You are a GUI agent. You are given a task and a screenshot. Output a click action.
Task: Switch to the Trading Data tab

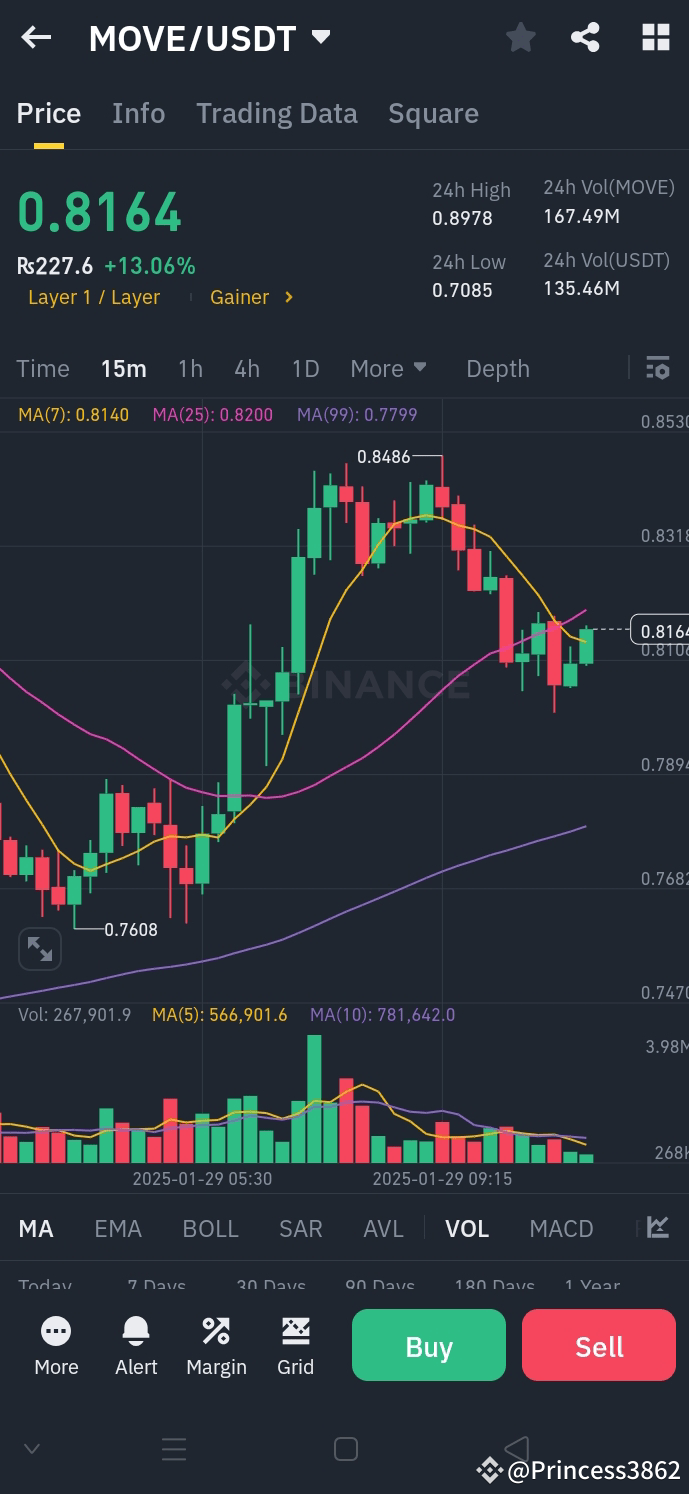click(x=276, y=113)
